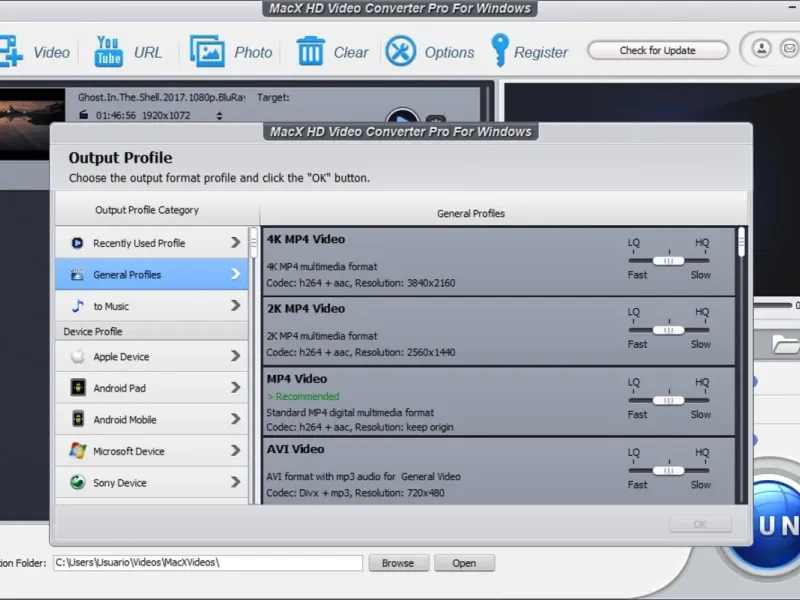Click the mail envelope icon
The image size is (800, 600).
789,48
